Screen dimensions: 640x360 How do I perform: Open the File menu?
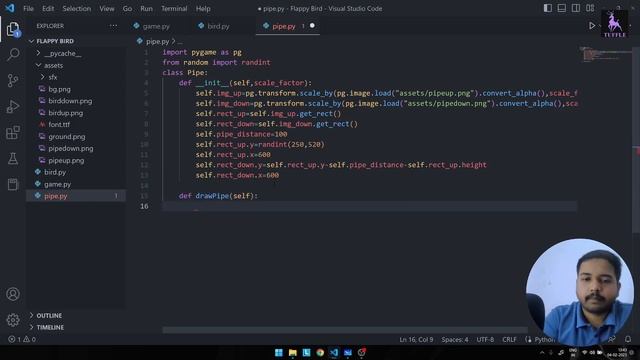[29, 8]
